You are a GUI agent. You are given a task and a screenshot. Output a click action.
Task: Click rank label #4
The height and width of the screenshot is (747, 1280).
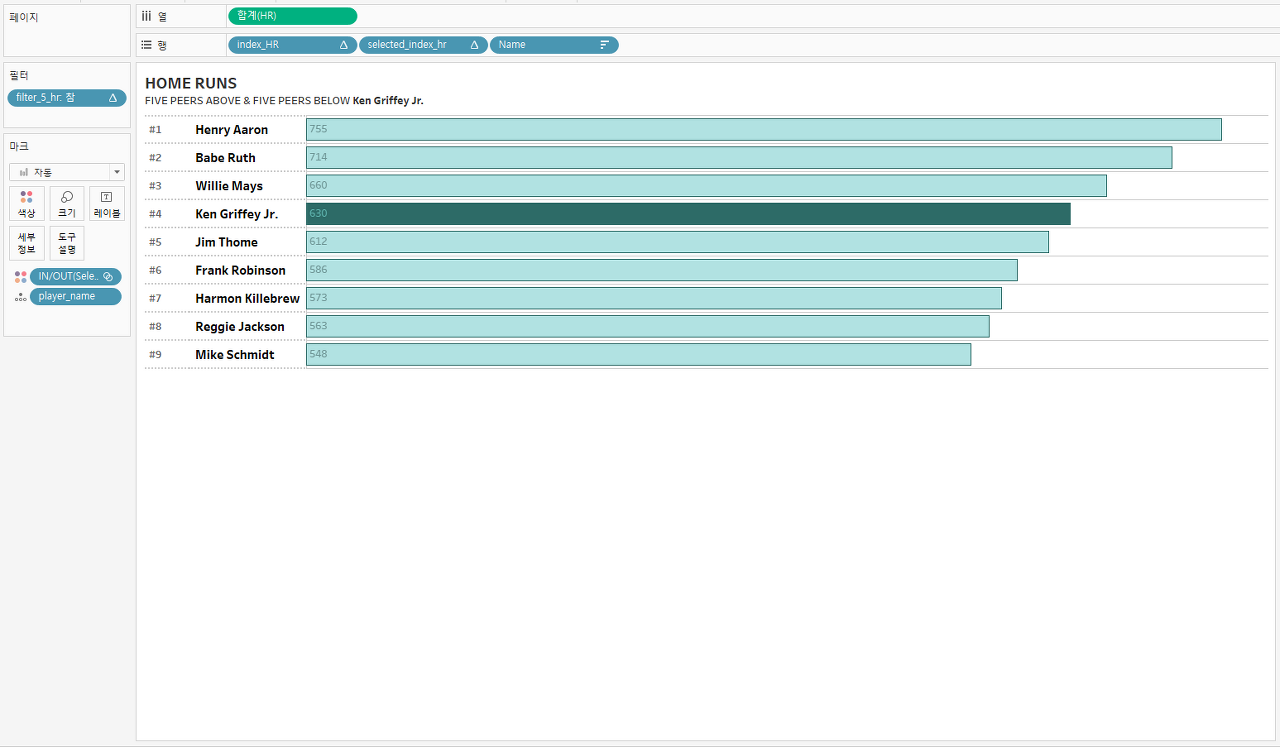click(x=155, y=214)
